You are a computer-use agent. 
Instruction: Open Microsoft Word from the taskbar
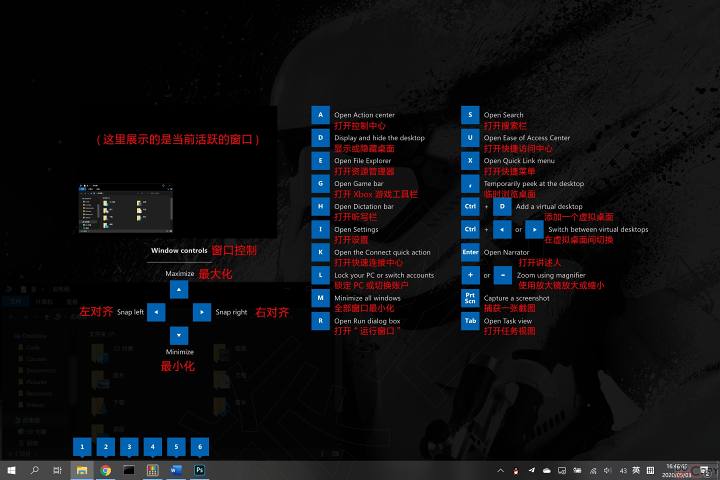click(x=176, y=469)
